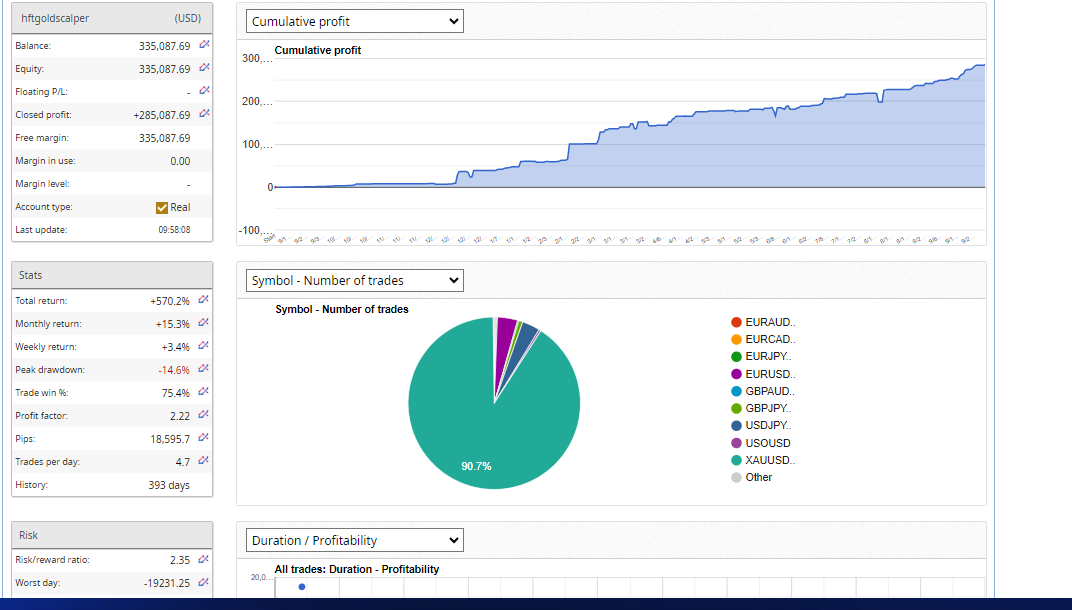Click the XAUUSD legend entry
The height and width of the screenshot is (610, 1072).
tap(768, 460)
